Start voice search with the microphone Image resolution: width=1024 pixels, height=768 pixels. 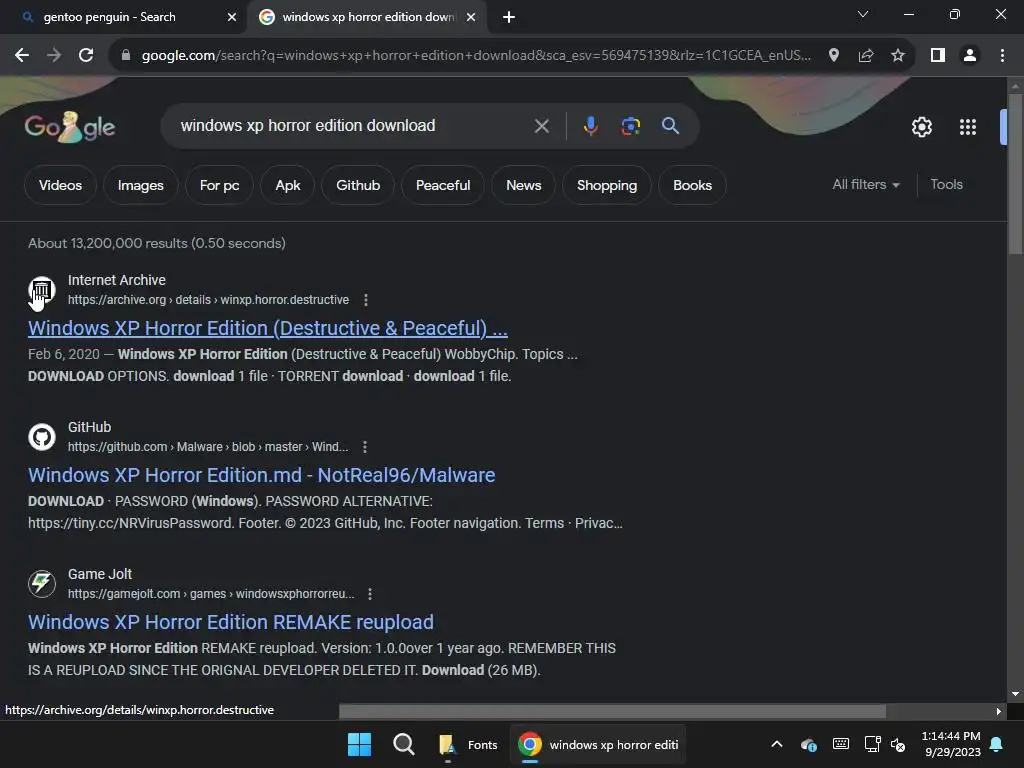click(590, 126)
